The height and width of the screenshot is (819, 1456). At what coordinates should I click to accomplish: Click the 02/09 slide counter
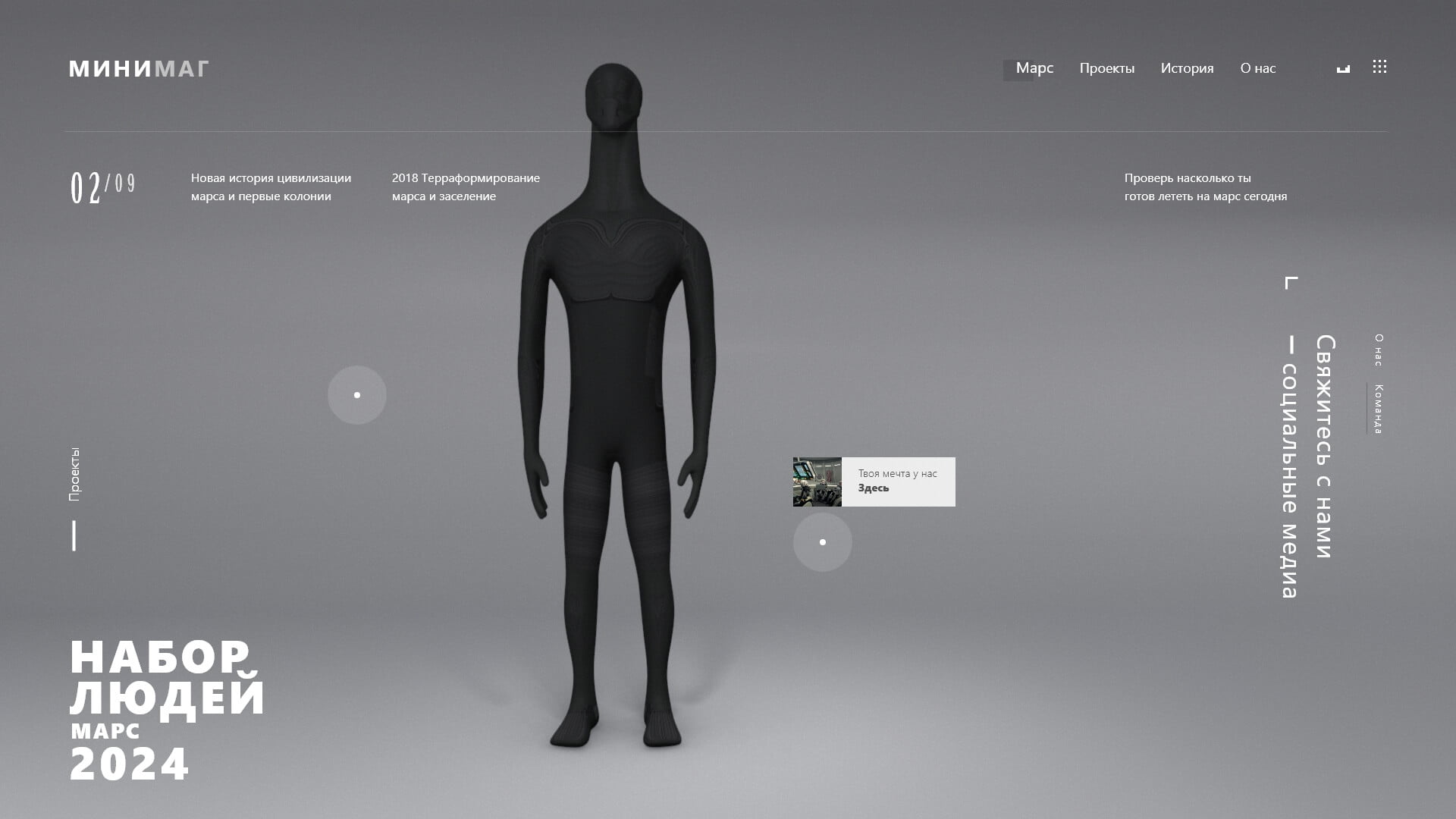click(102, 187)
